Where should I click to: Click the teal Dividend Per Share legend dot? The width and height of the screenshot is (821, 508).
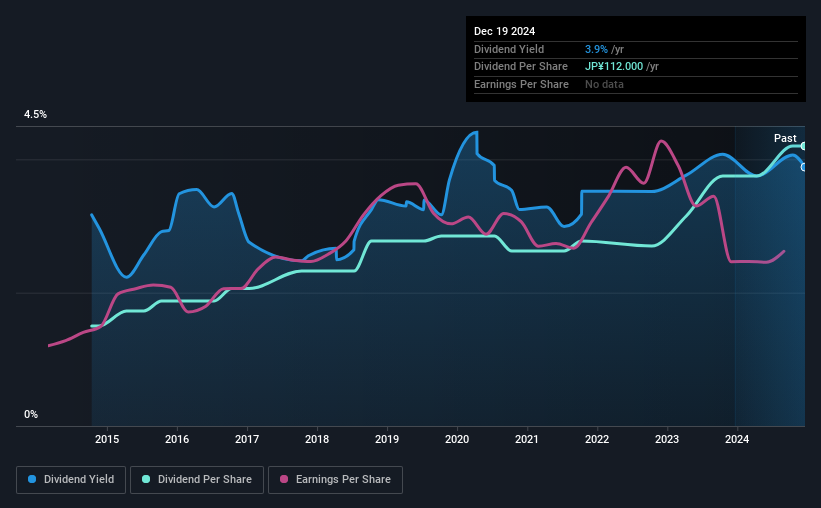click(146, 479)
